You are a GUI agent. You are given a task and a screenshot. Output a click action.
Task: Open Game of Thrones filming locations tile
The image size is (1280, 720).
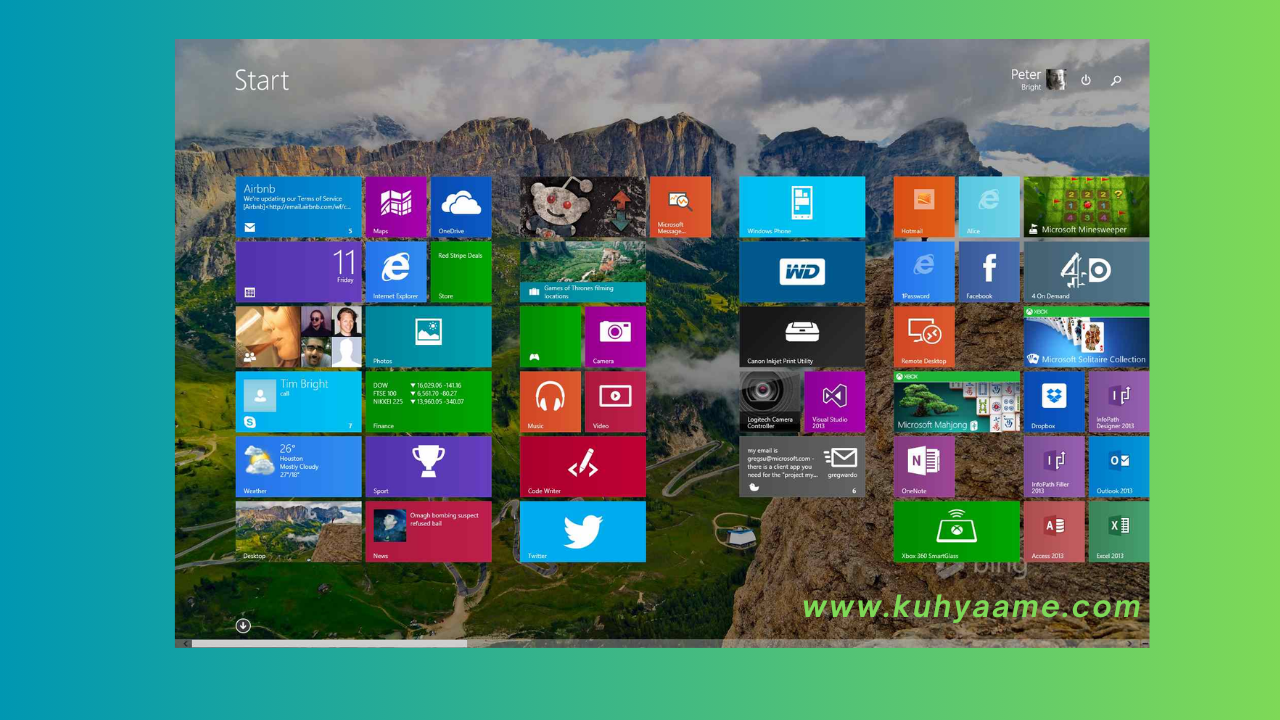[x=583, y=272]
